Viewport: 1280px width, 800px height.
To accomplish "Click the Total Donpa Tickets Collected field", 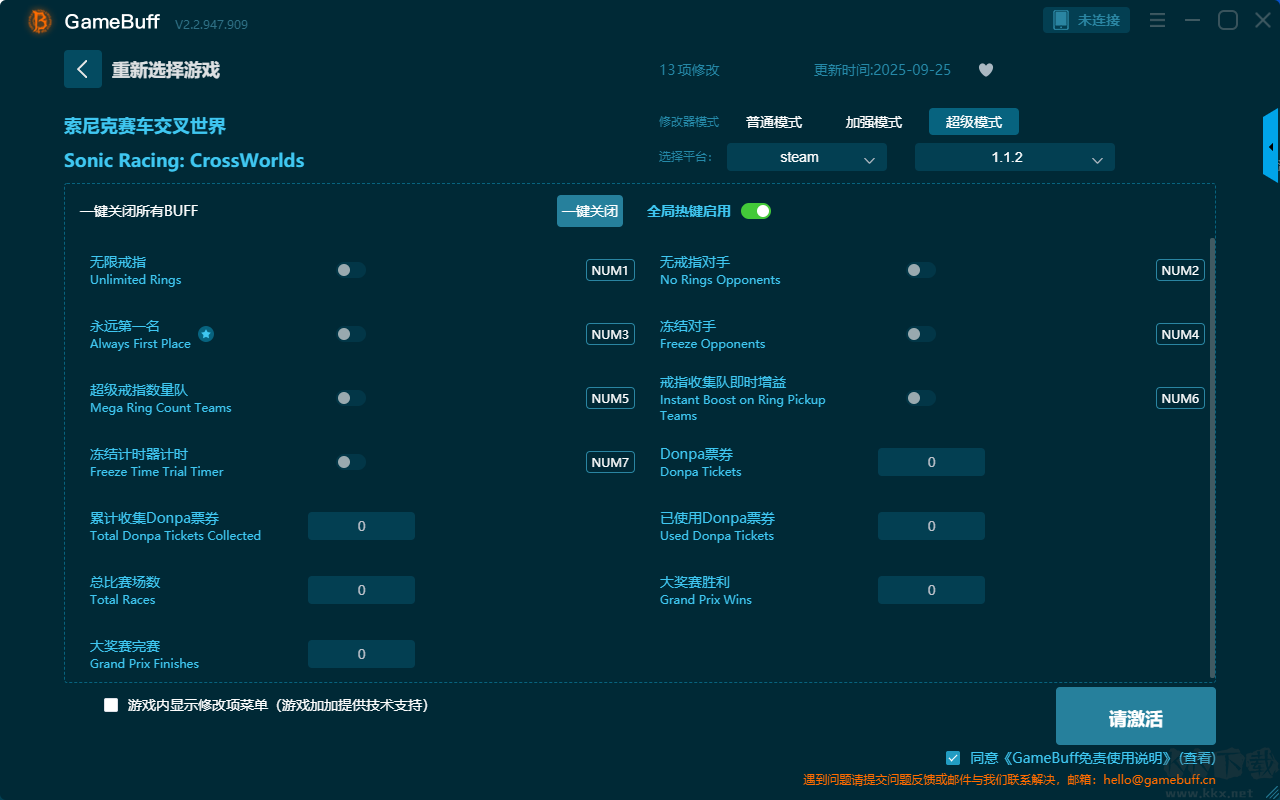I will click(361, 526).
